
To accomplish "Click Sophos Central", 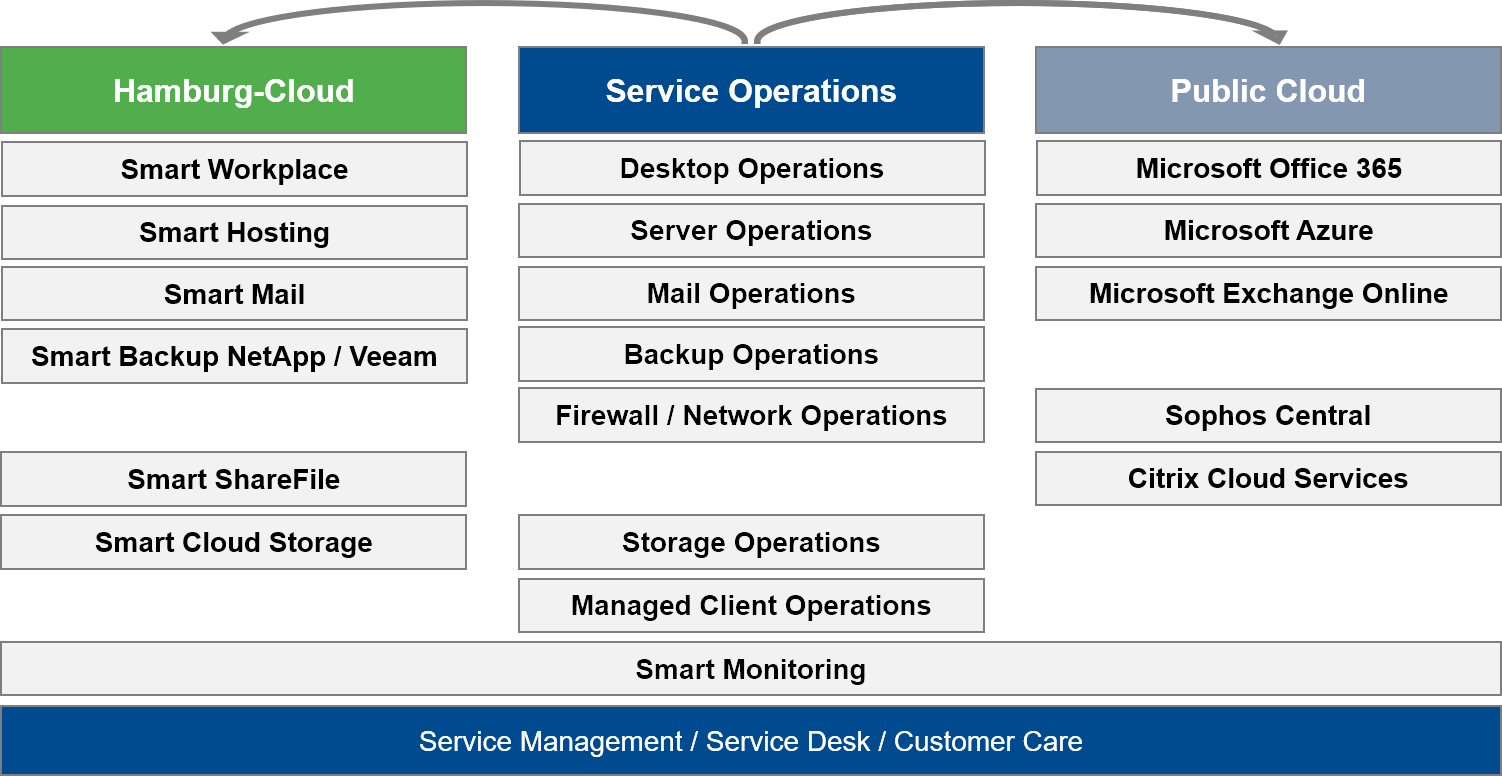I will (x=1268, y=415).
